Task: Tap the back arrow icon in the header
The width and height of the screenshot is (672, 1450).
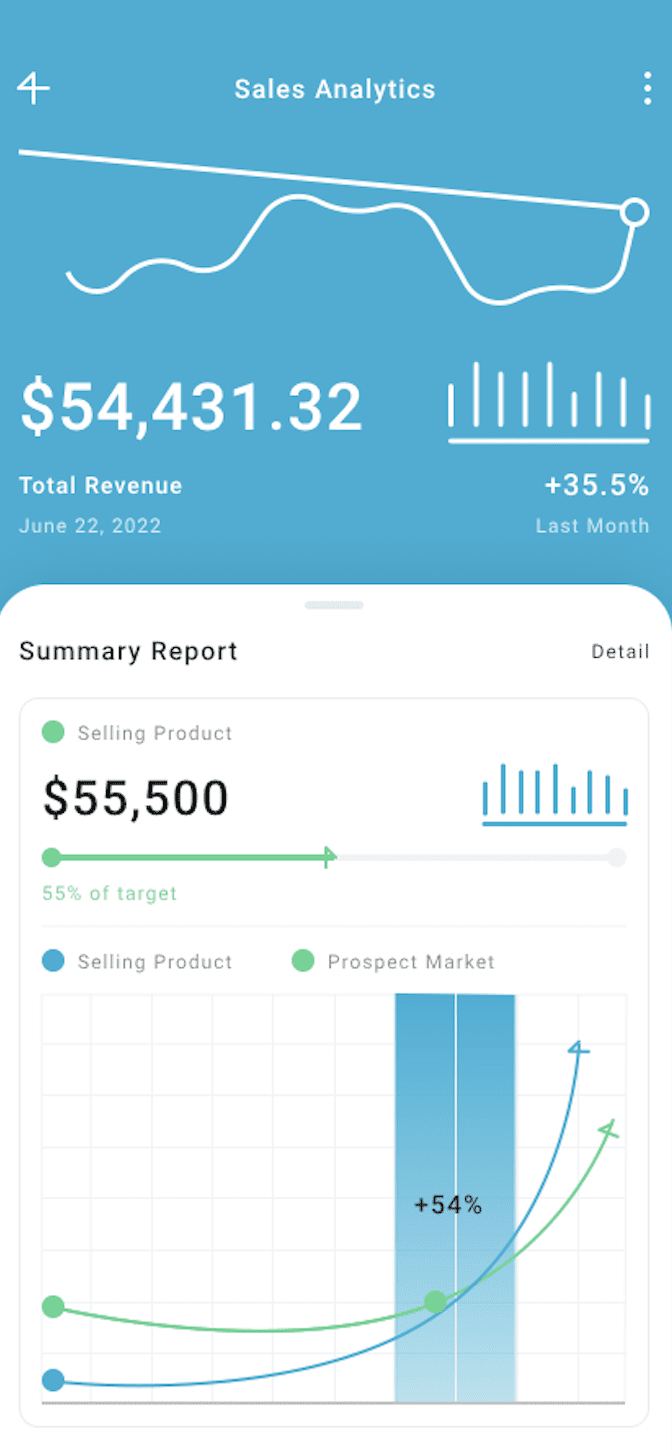Action: [33, 89]
